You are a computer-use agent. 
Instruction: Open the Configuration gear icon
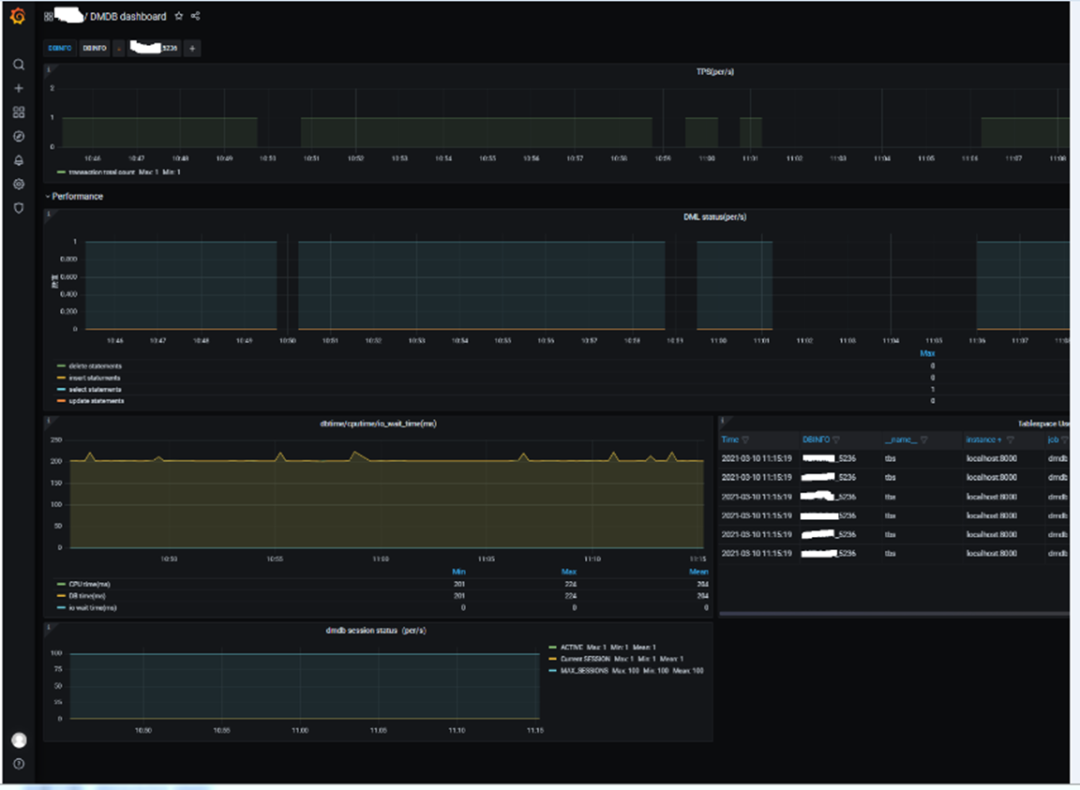pos(18,185)
